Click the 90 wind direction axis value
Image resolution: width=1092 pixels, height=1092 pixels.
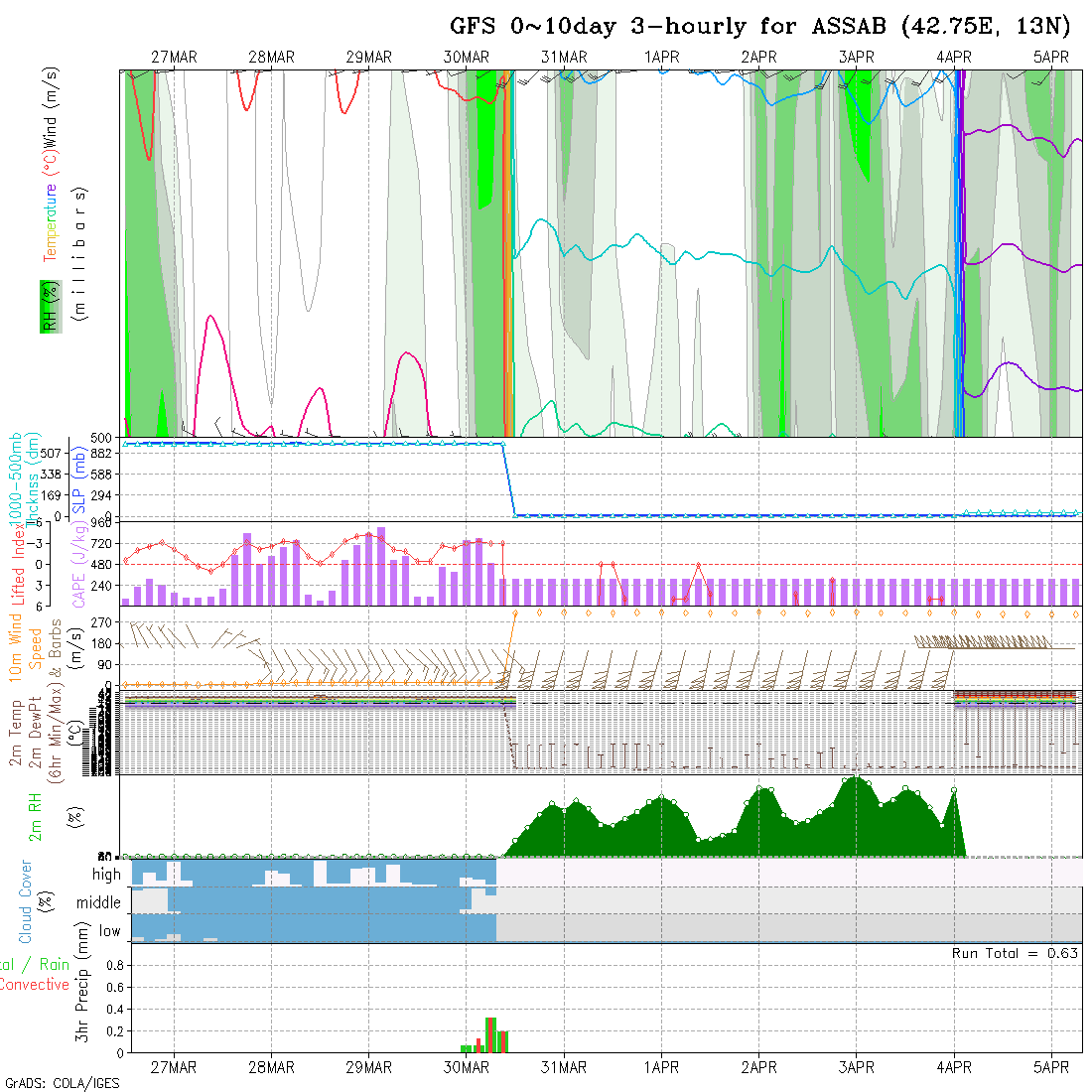[105, 664]
